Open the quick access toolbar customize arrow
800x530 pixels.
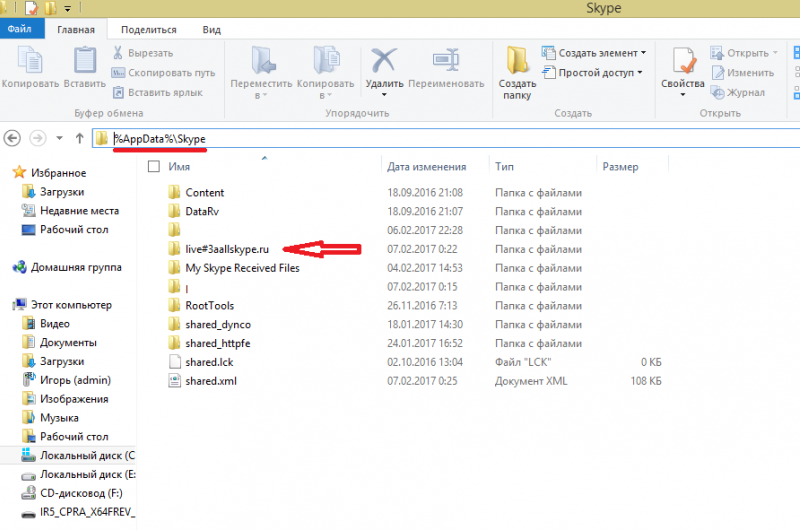68,9
